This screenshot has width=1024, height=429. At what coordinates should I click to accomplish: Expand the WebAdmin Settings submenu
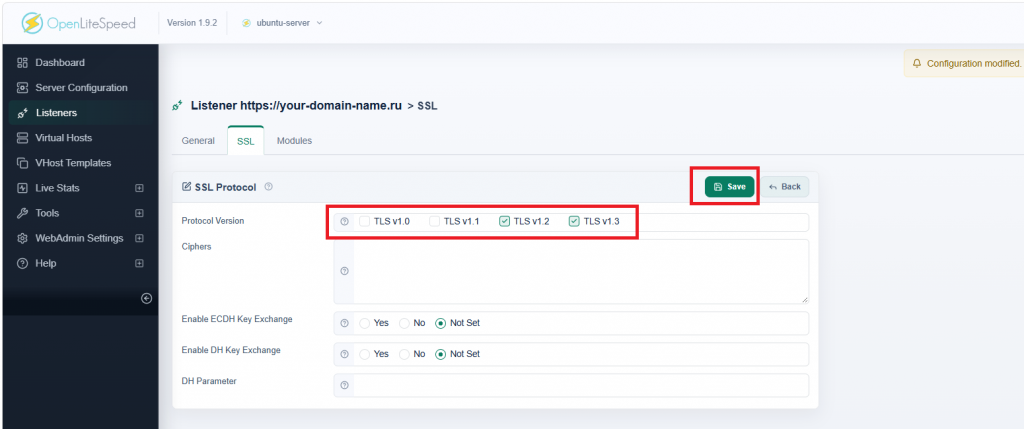pyautogui.click(x=139, y=238)
